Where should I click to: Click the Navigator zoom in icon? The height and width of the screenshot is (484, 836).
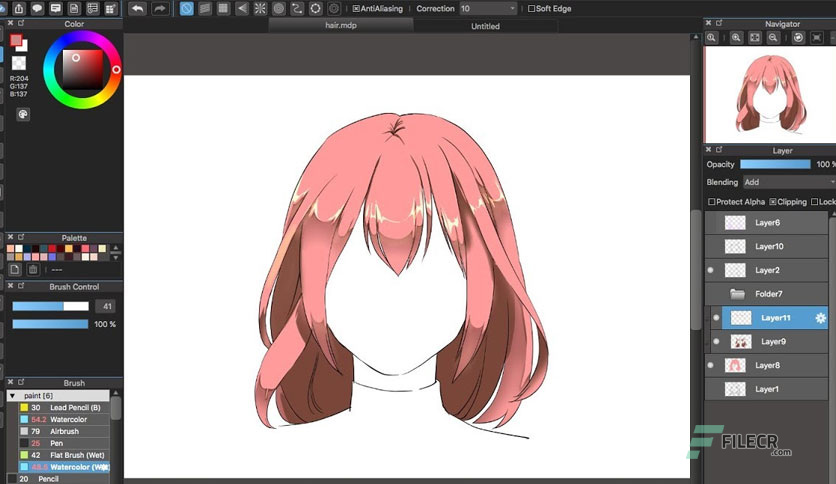click(x=736, y=37)
